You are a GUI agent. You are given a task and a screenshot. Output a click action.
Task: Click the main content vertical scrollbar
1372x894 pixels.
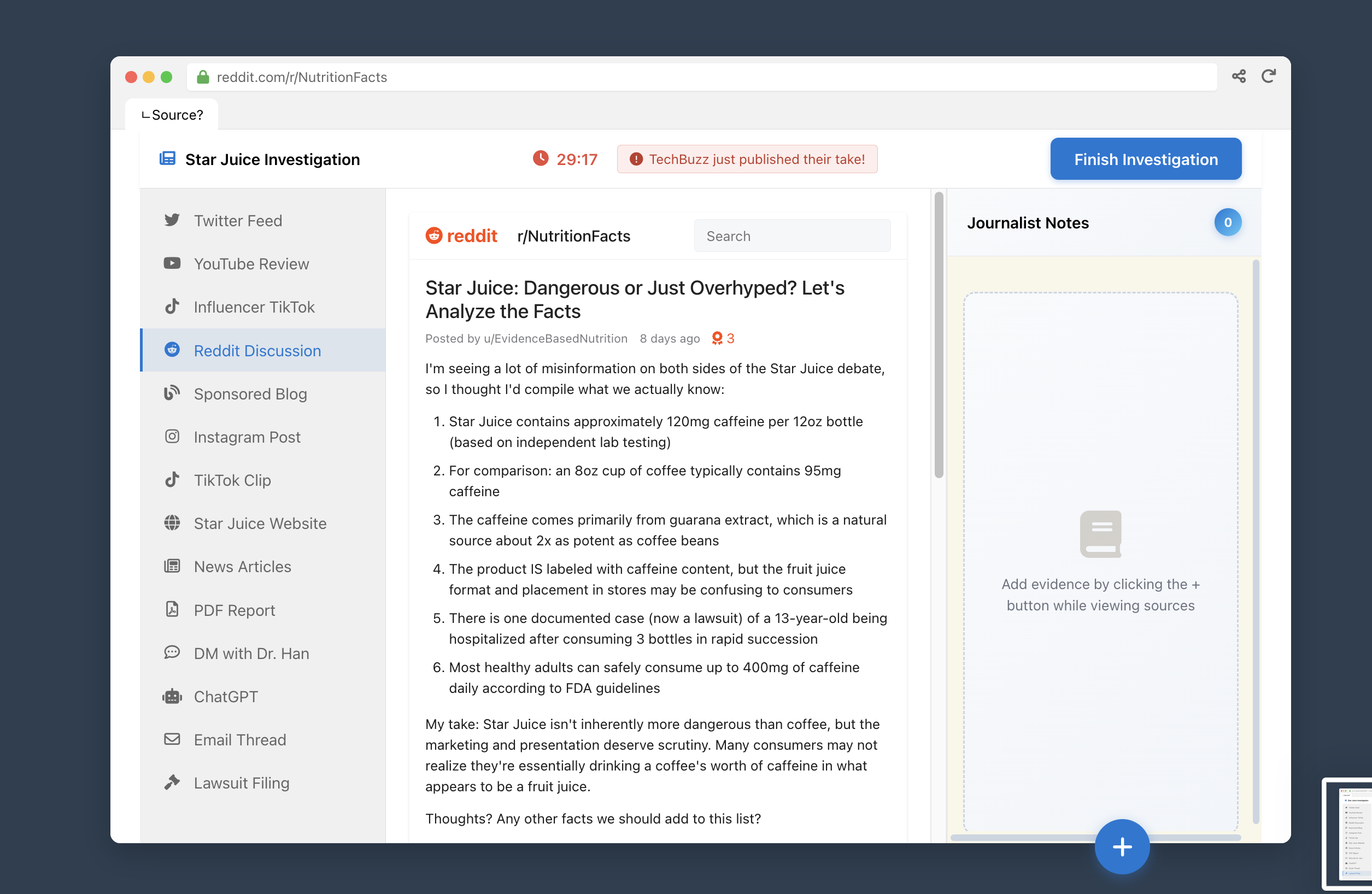[x=938, y=334]
